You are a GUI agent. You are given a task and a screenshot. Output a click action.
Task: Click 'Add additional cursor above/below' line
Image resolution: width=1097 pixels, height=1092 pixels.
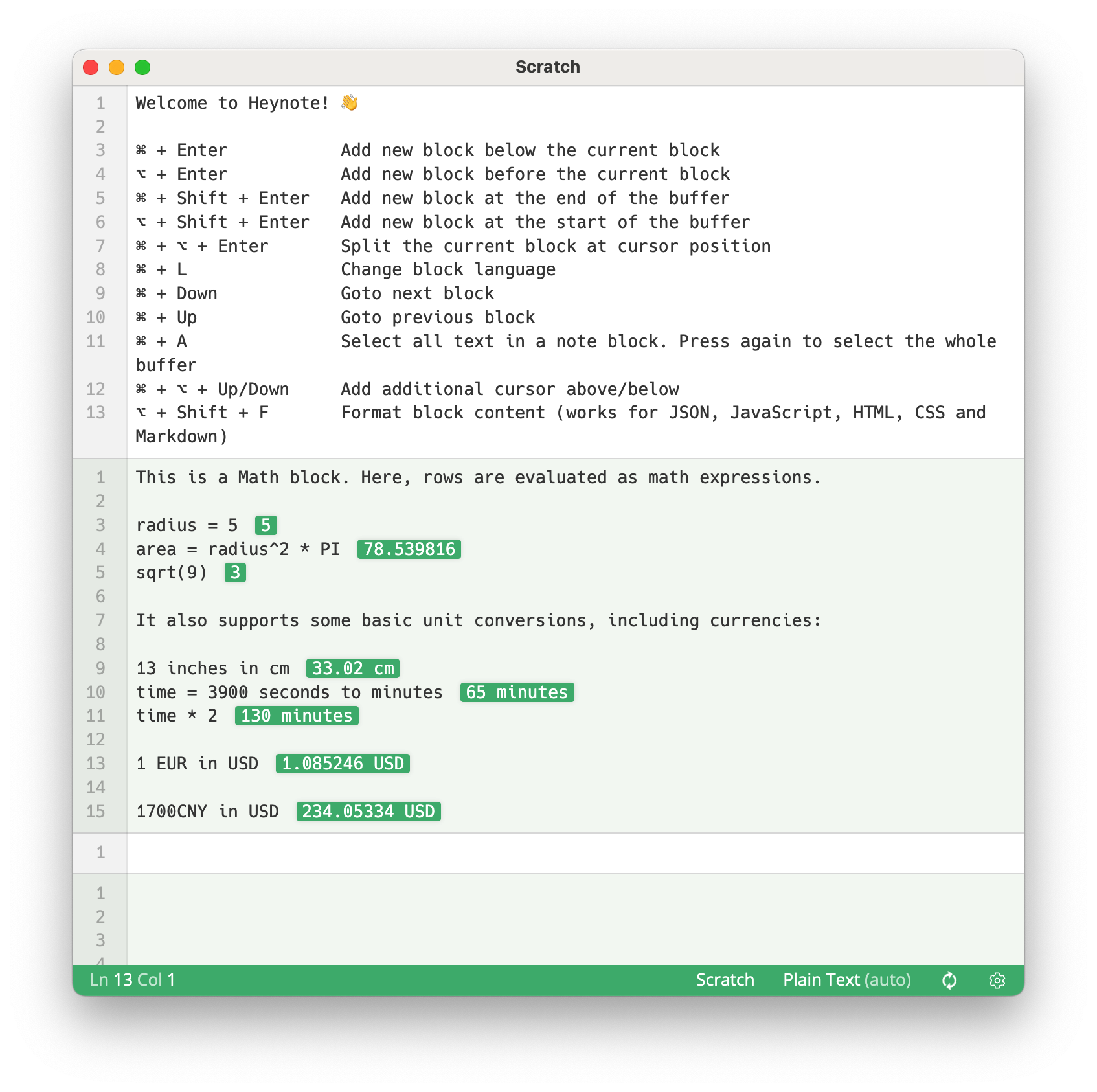[510, 389]
